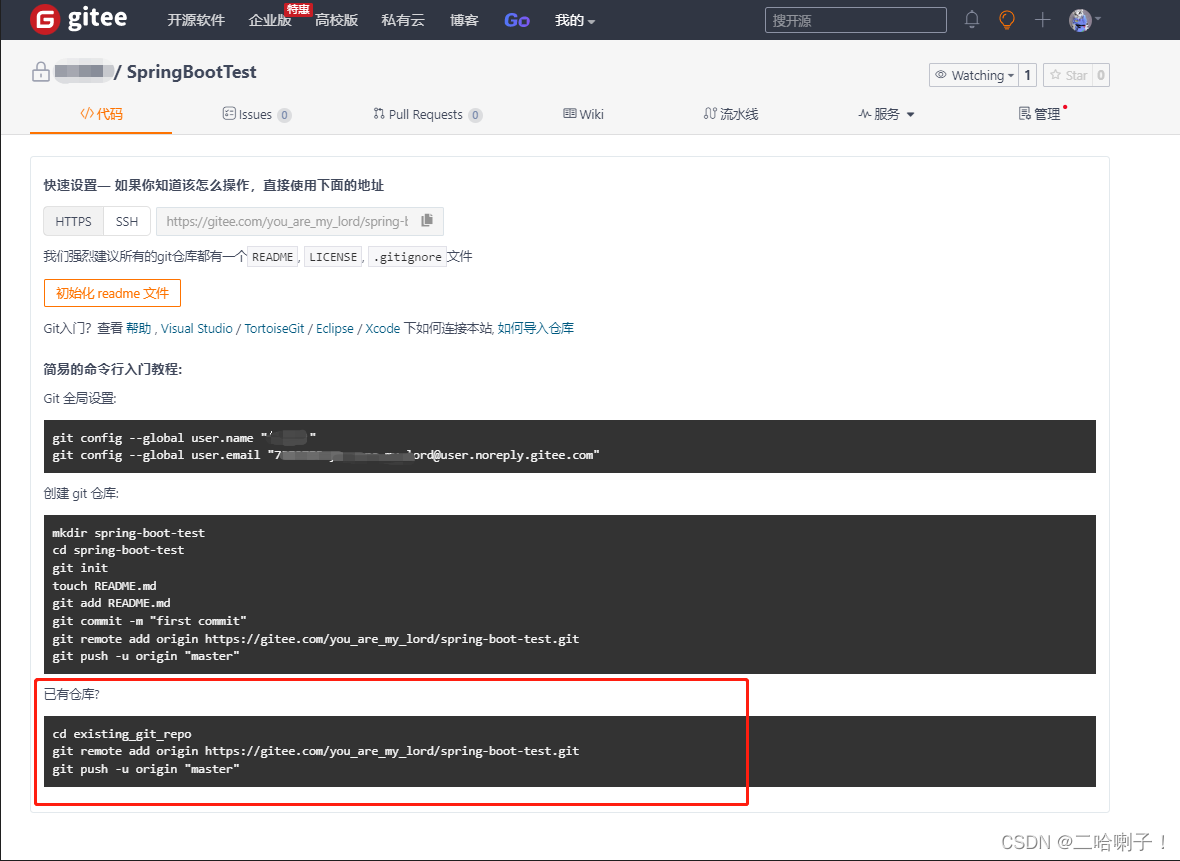Click the plus icon to create new
This screenshot has height=861, width=1180.
point(1042,20)
